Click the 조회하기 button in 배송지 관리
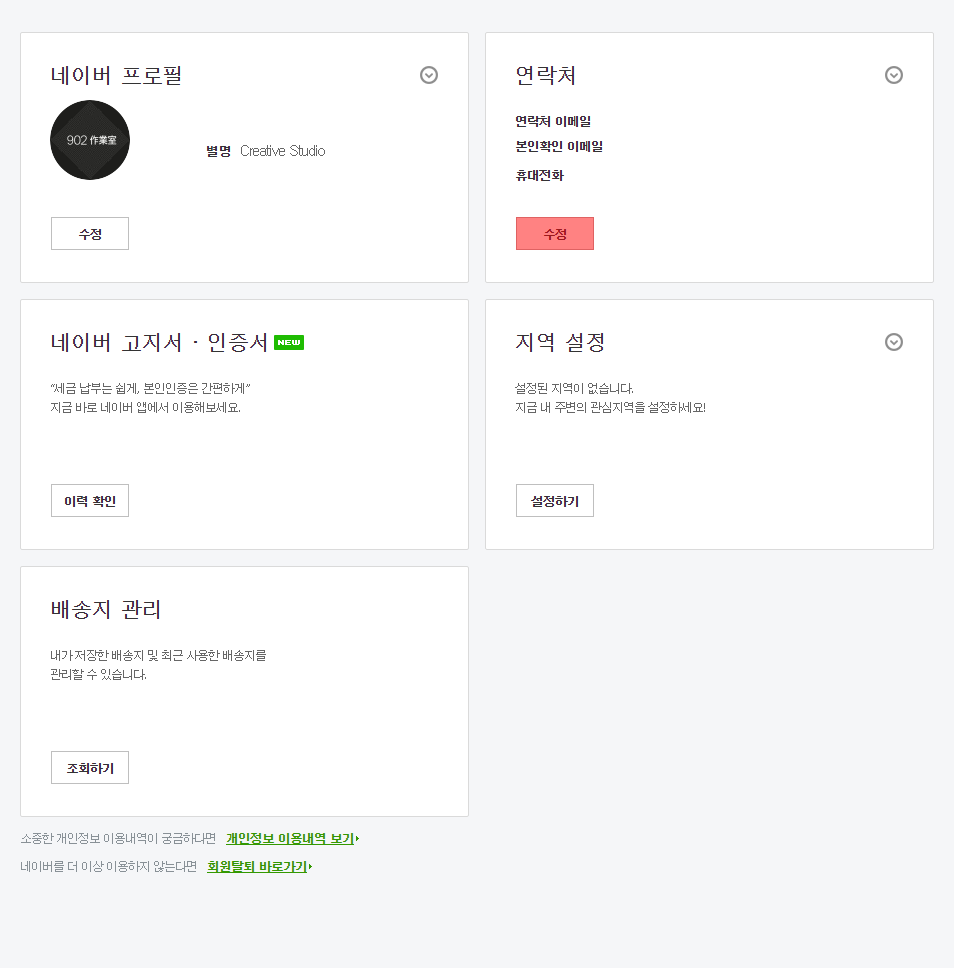The width and height of the screenshot is (954, 968). (89, 767)
